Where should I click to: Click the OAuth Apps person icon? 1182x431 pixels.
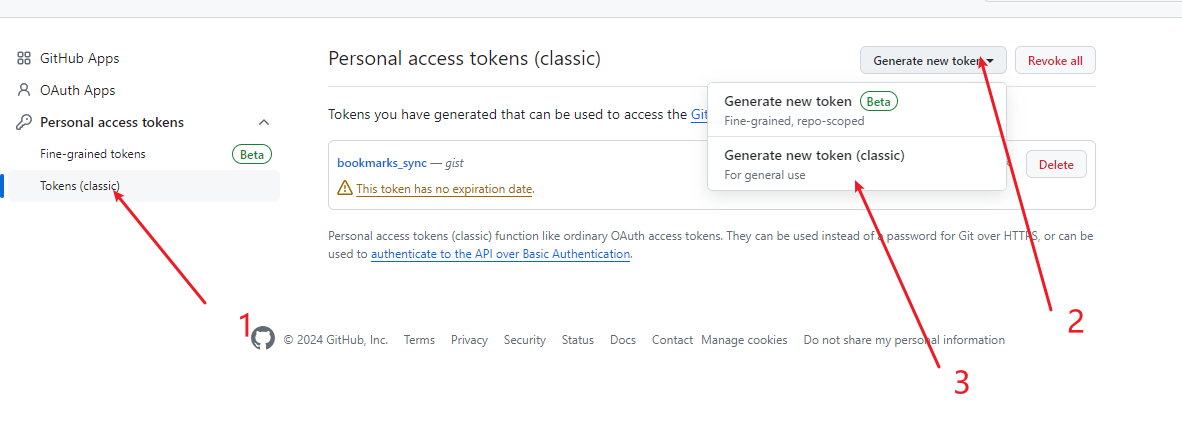(24, 90)
